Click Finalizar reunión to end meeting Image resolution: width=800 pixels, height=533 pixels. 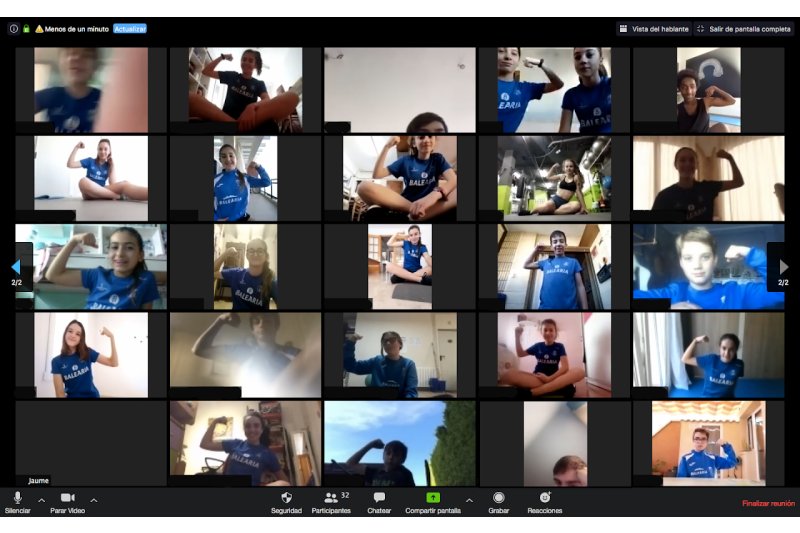[x=768, y=503]
